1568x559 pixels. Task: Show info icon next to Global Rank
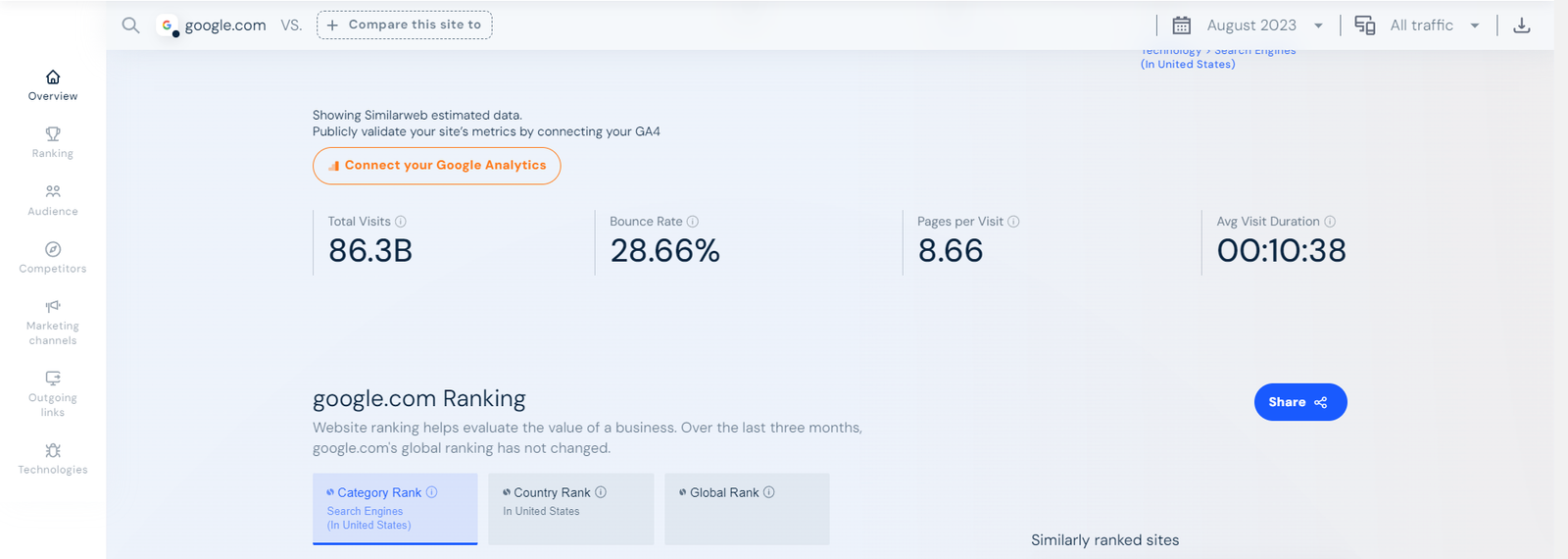769,492
